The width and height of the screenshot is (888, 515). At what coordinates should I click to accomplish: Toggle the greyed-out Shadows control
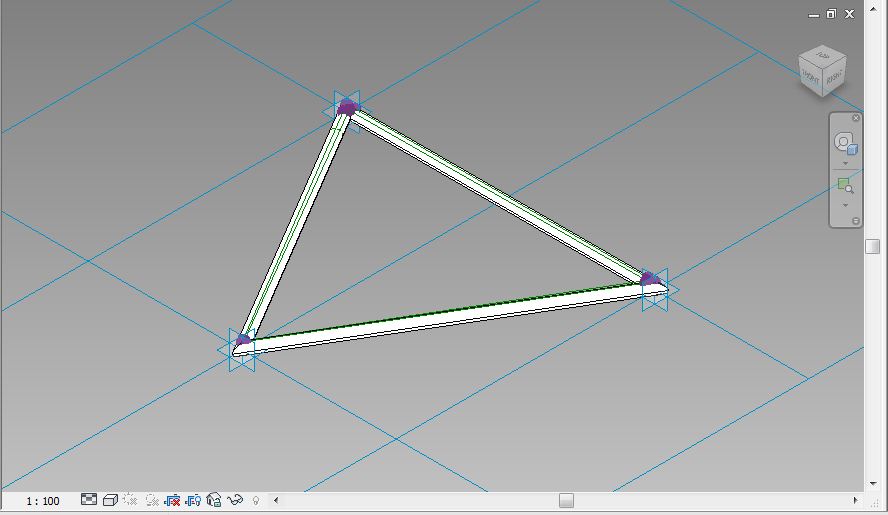point(151,500)
